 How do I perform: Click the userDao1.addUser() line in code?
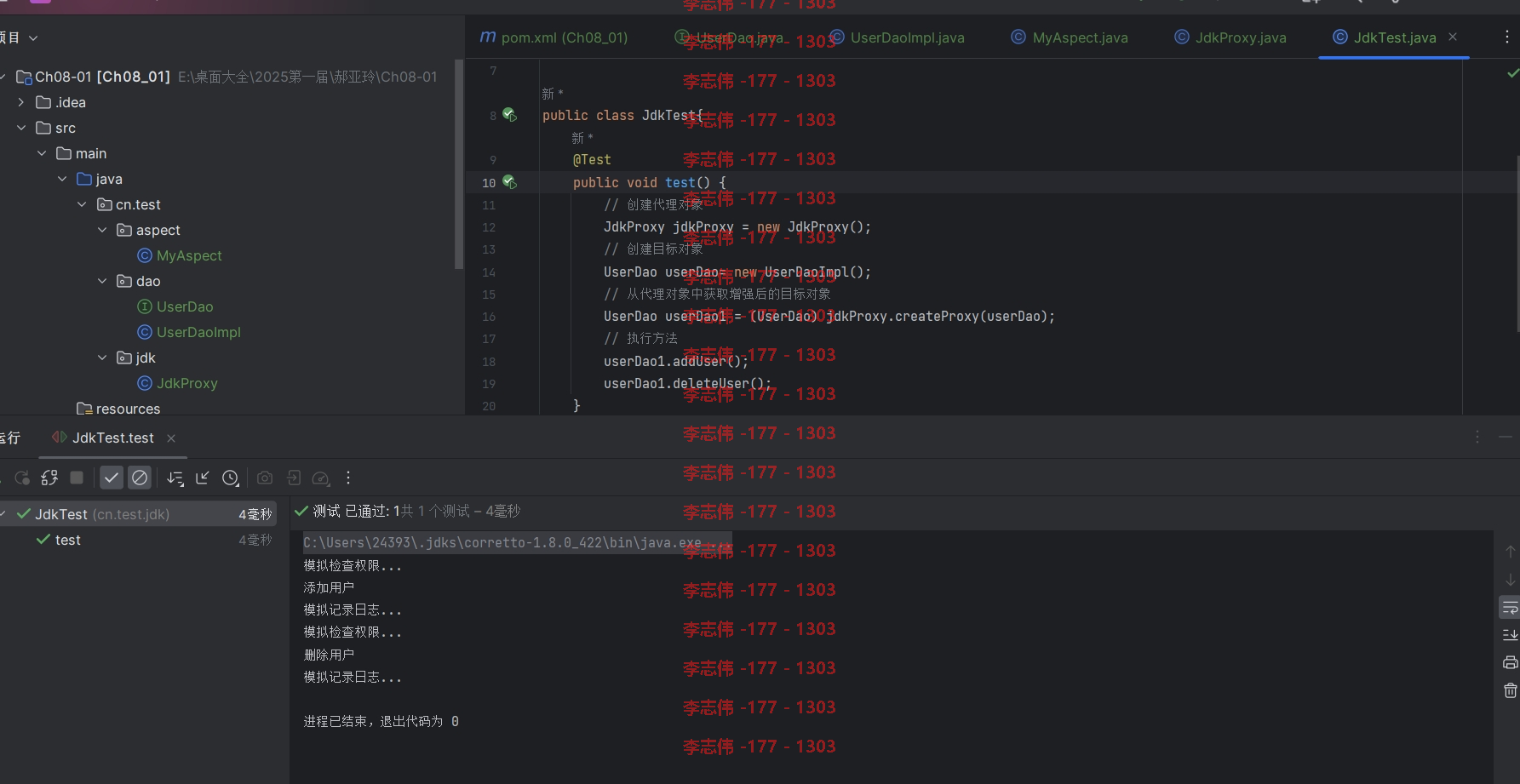pyautogui.click(x=676, y=361)
